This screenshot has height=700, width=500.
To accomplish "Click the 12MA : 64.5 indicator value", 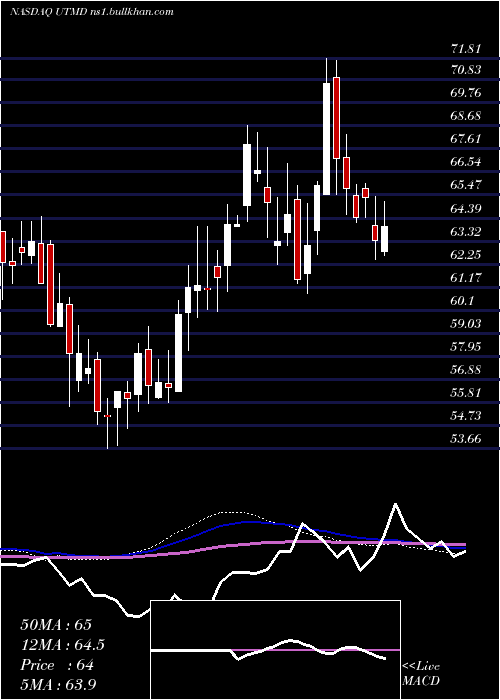I will pos(63,645).
